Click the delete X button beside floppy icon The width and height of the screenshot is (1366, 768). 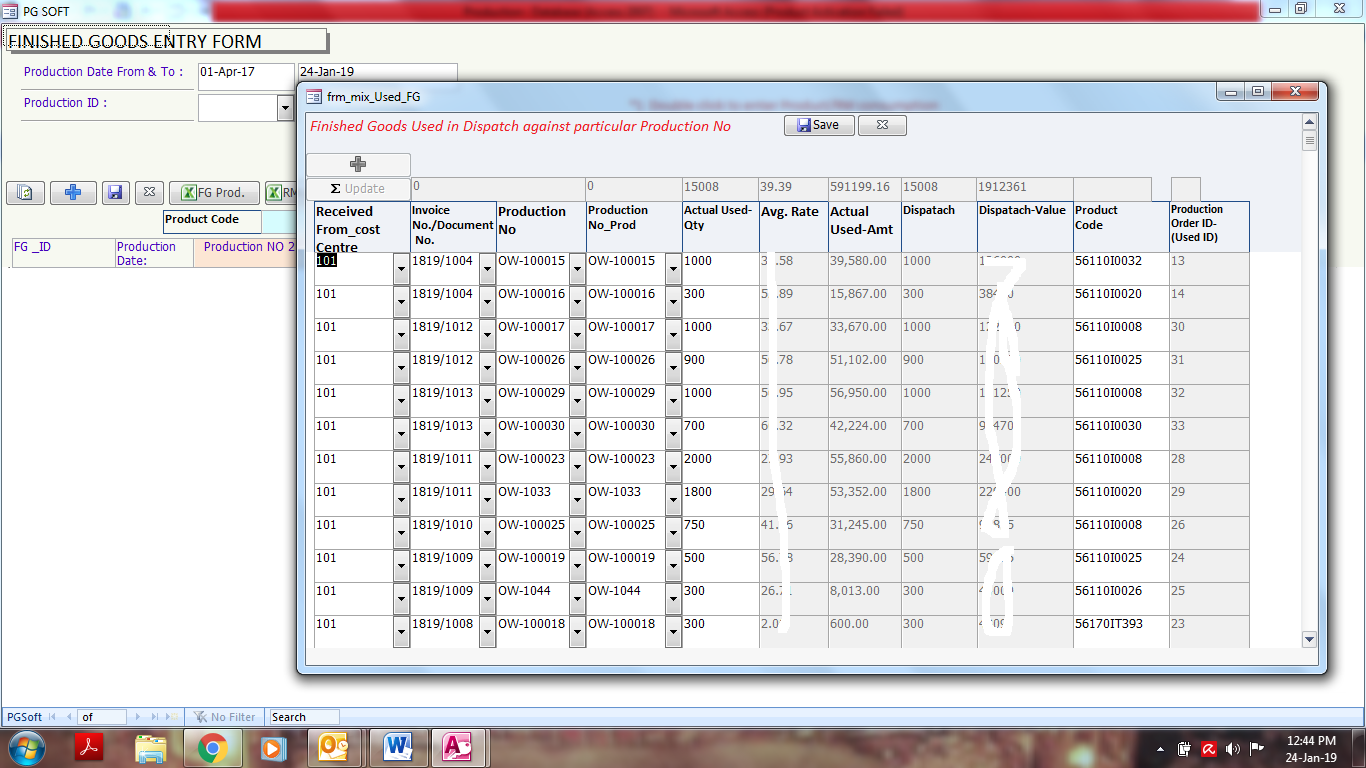148,193
